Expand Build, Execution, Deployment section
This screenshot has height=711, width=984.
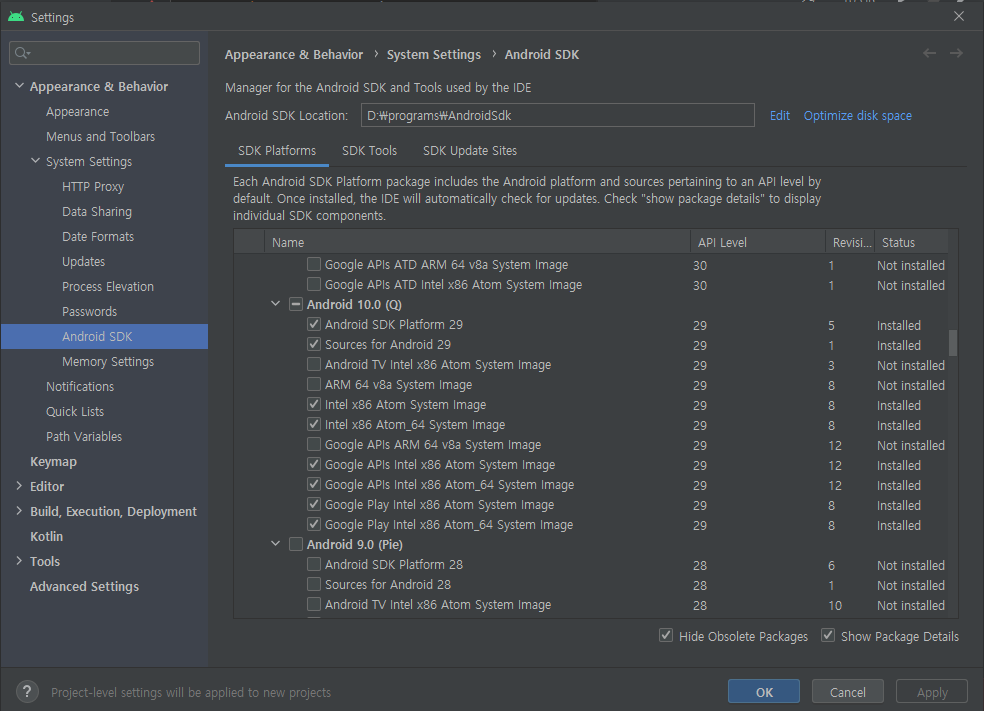(x=19, y=511)
